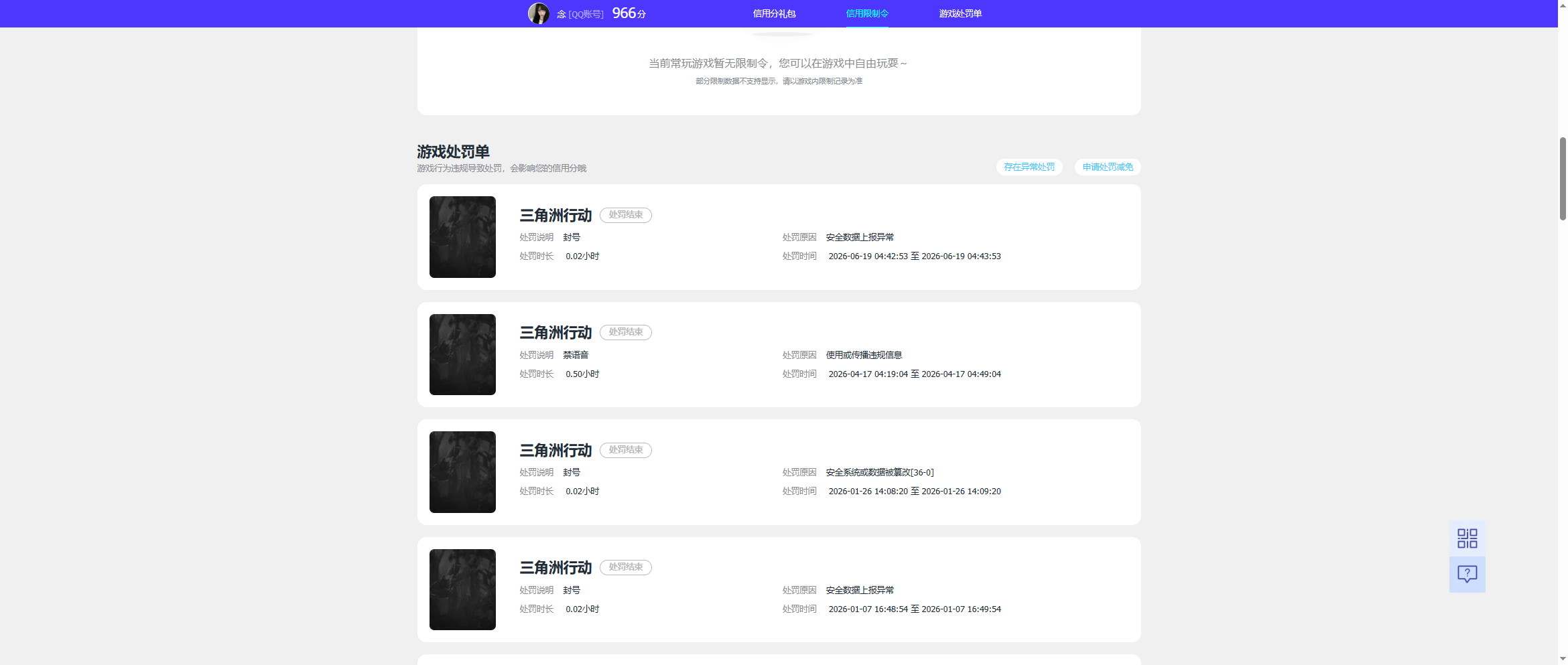Click the 游戏处罚单 section heading
This screenshot has width=1568, height=665.
click(x=453, y=152)
